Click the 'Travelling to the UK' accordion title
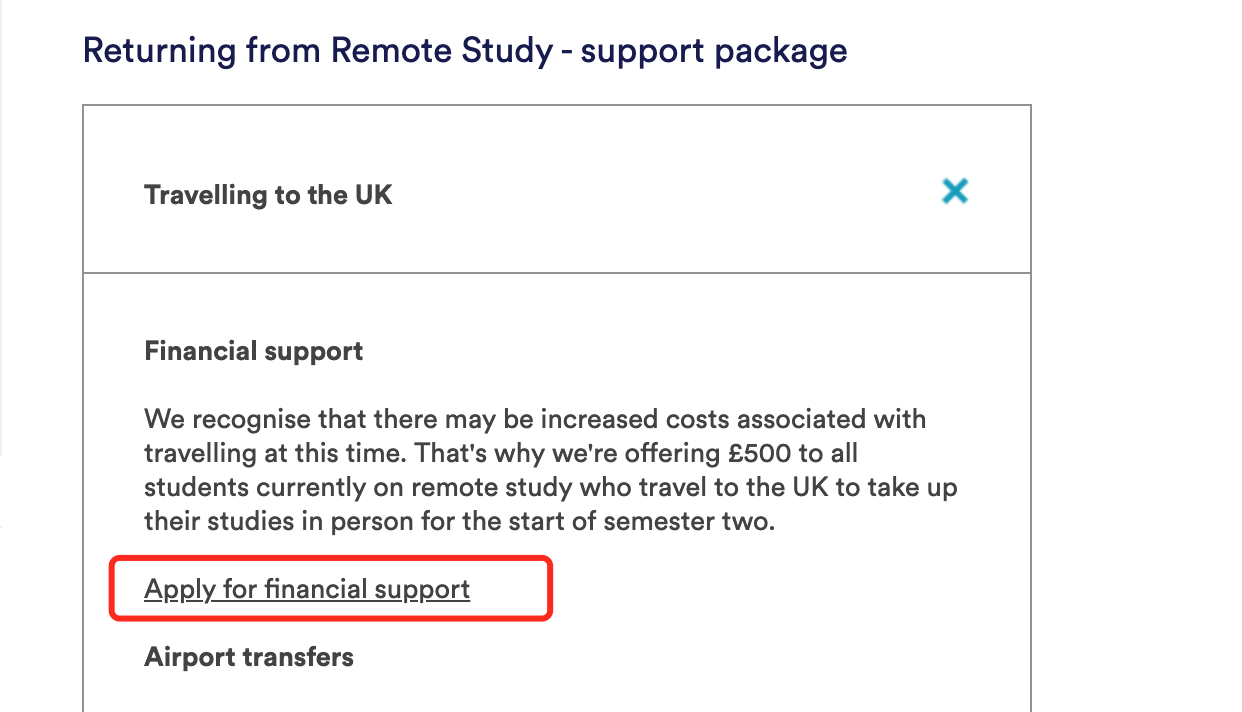The width and height of the screenshot is (1242, 712). point(268,194)
